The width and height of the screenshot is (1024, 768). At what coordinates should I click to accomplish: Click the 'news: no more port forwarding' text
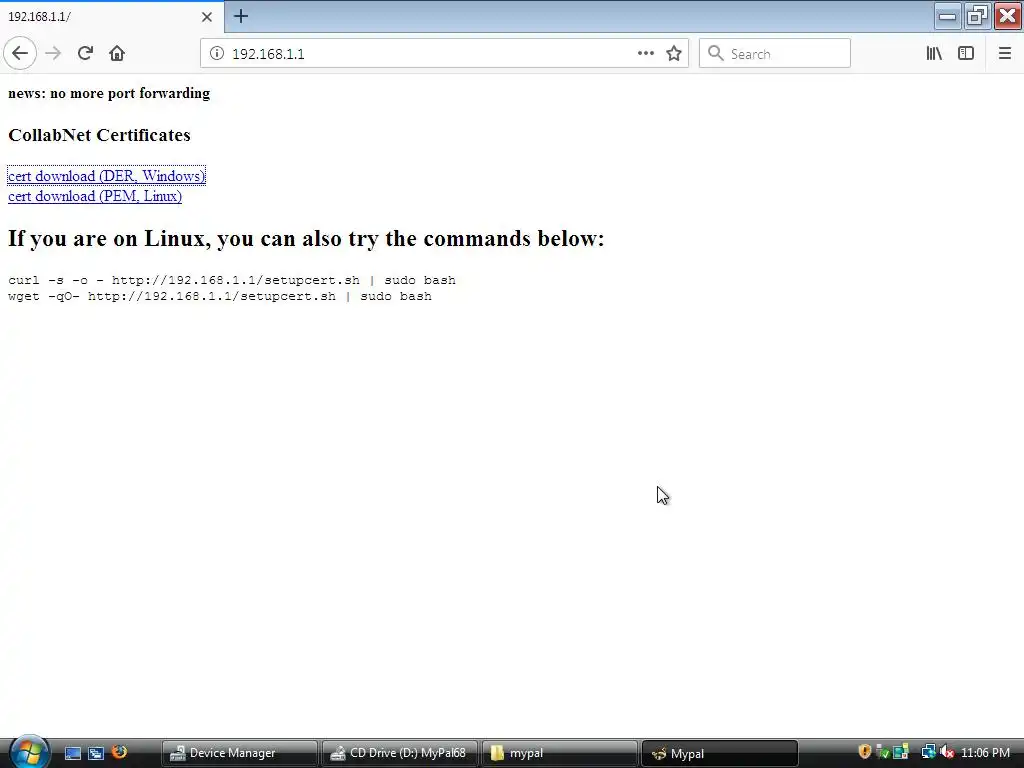[x=109, y=93]
